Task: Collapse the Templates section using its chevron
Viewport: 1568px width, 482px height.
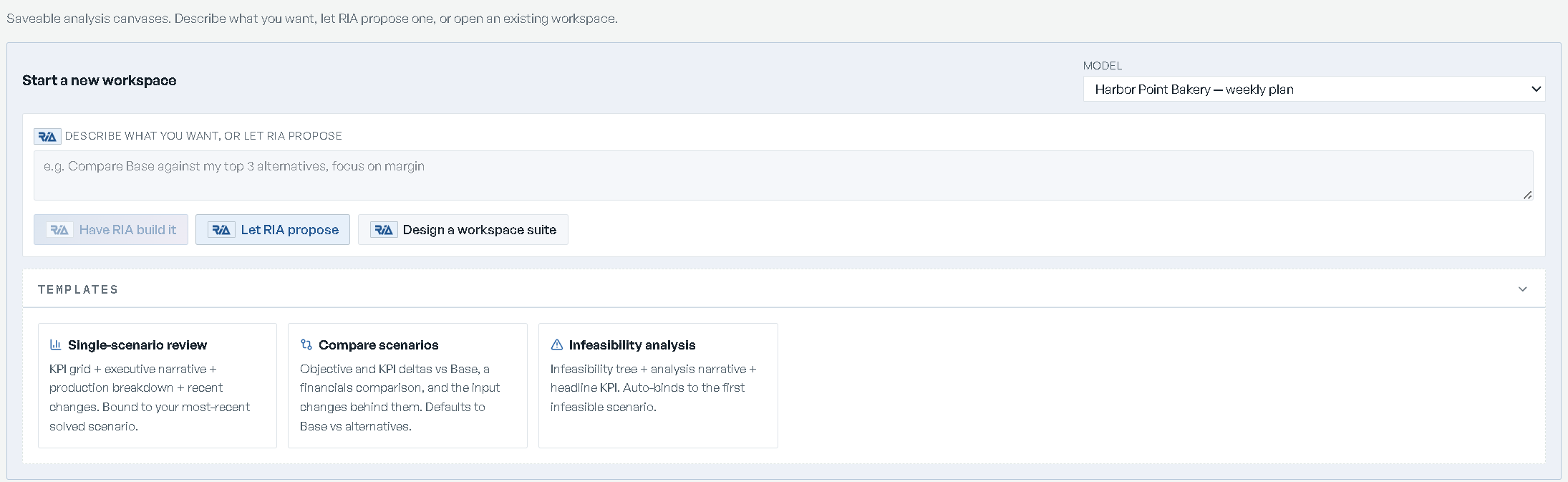Action: (x=1523, y=289)
